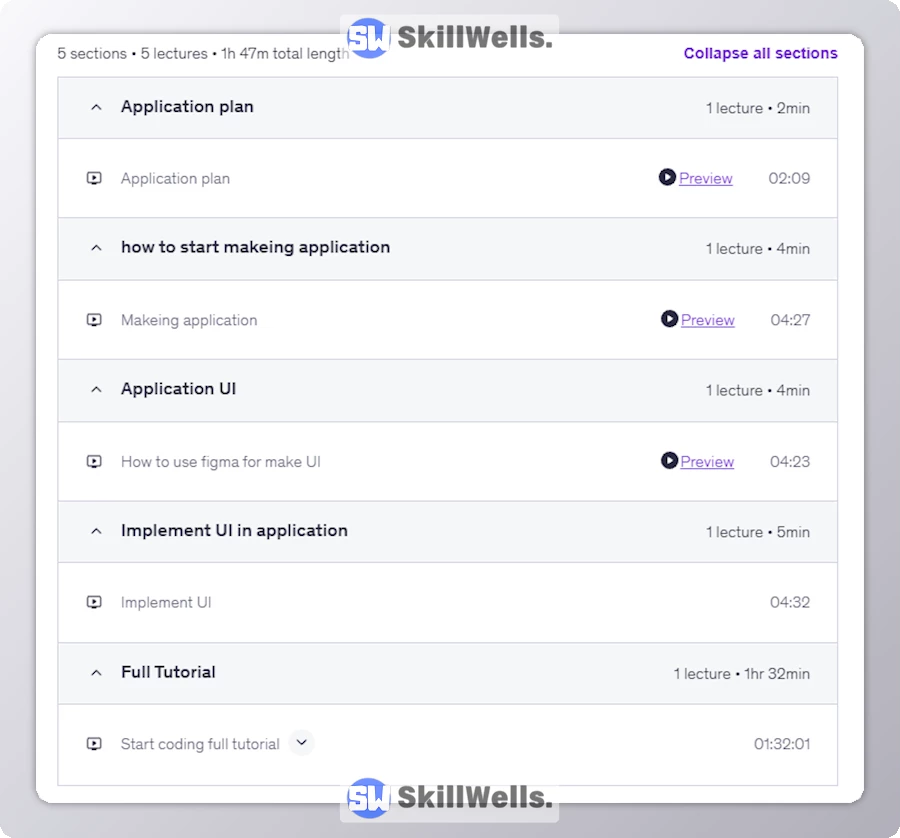Collapse the Full Tutorial section chevron
Screen dimensions: 900x838
coord(96,673)
